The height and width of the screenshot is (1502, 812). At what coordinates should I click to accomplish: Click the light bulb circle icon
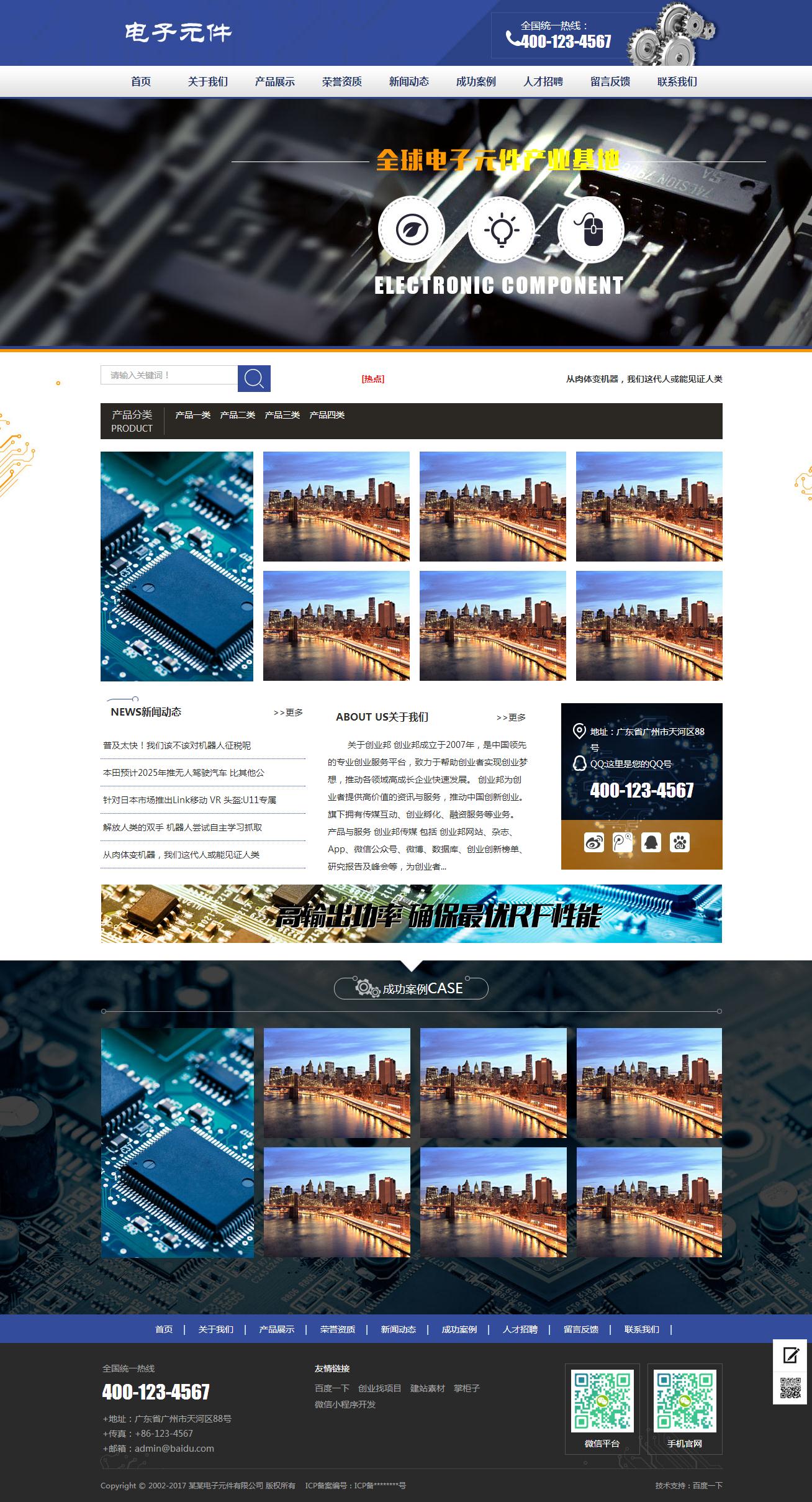pyautogui.click(x=502, y=229)
